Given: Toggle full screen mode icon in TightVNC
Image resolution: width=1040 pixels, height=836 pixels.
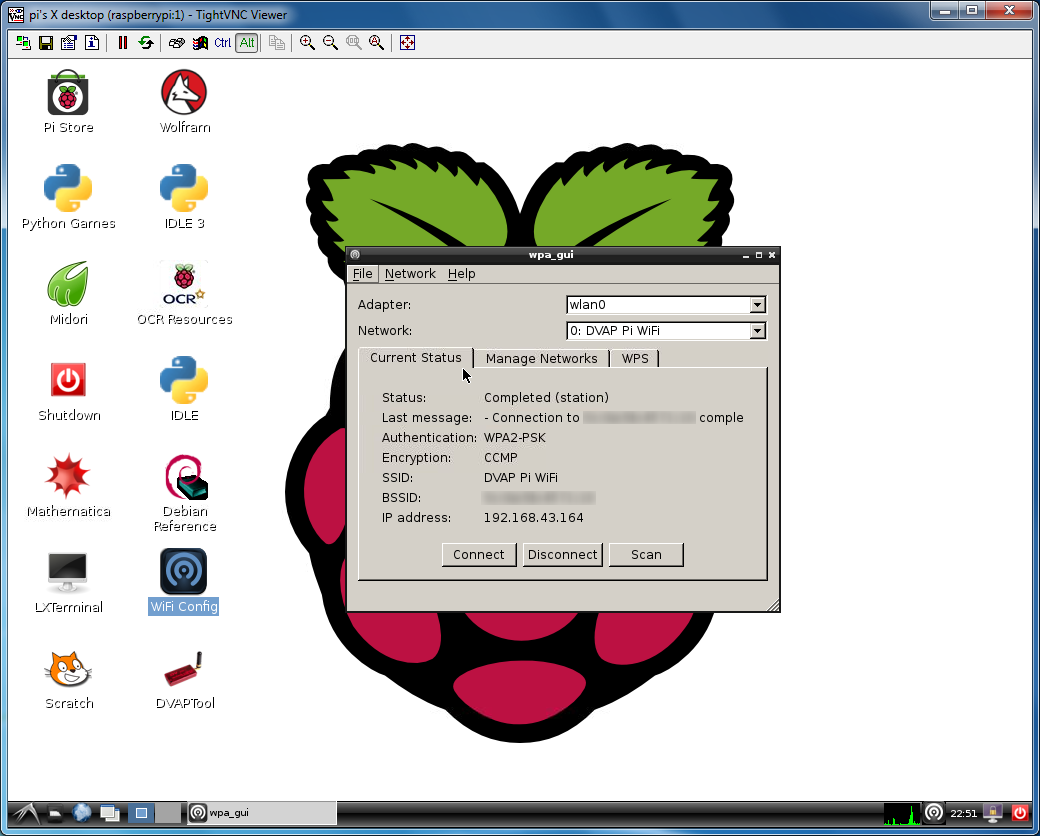Looking at the screenshot, I should (407, 43).
